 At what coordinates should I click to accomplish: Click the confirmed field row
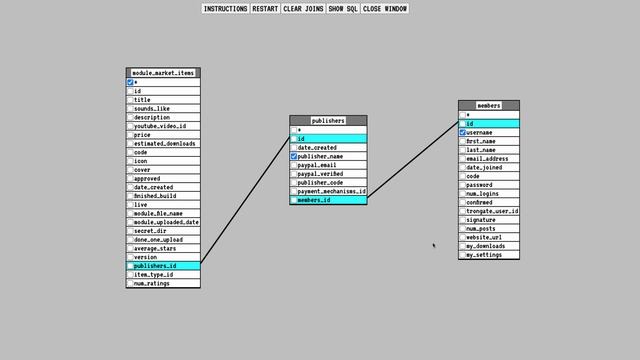[489, 202]
